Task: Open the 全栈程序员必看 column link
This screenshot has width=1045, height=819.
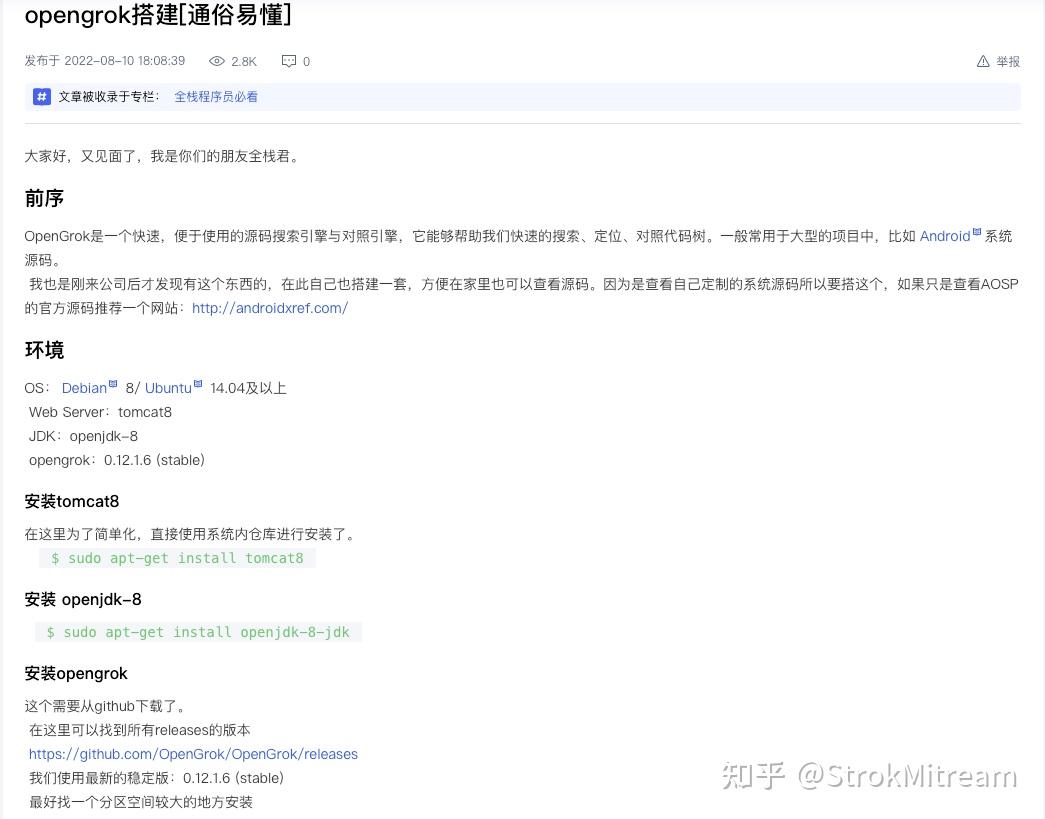Action: [216, 96]
